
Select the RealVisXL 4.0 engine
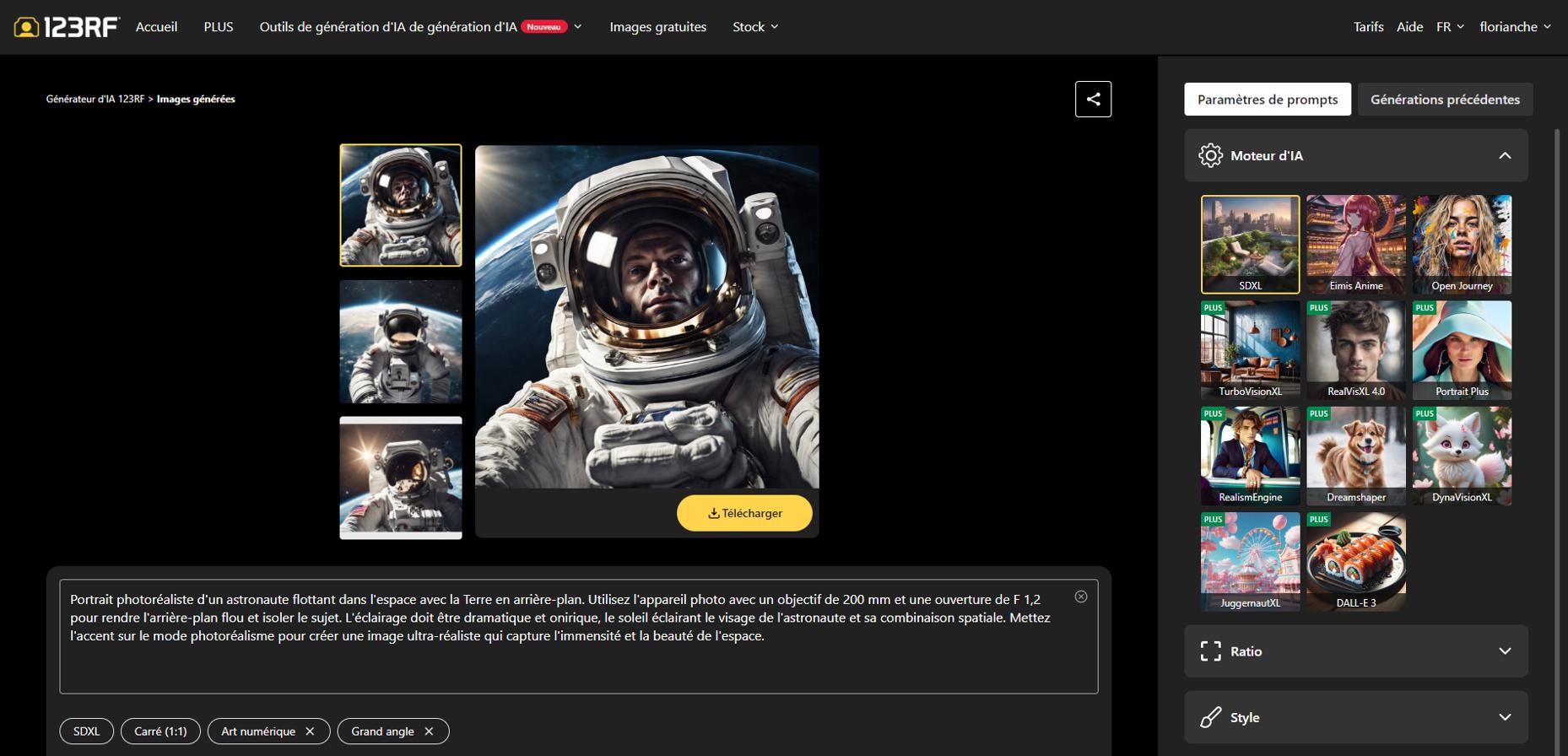tap(1356, 350)
